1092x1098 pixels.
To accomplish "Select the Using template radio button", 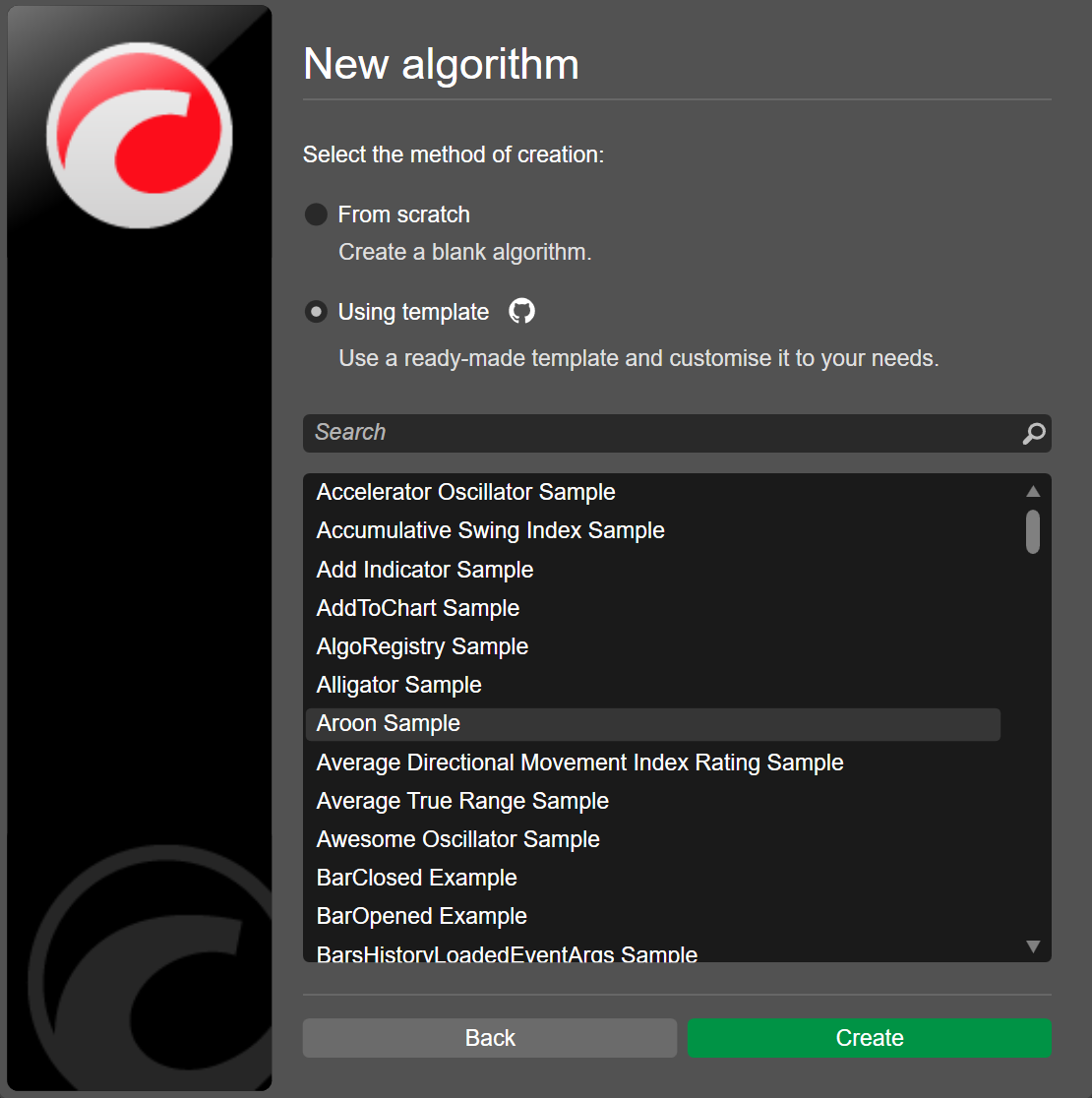I will (x=316, y=312).
